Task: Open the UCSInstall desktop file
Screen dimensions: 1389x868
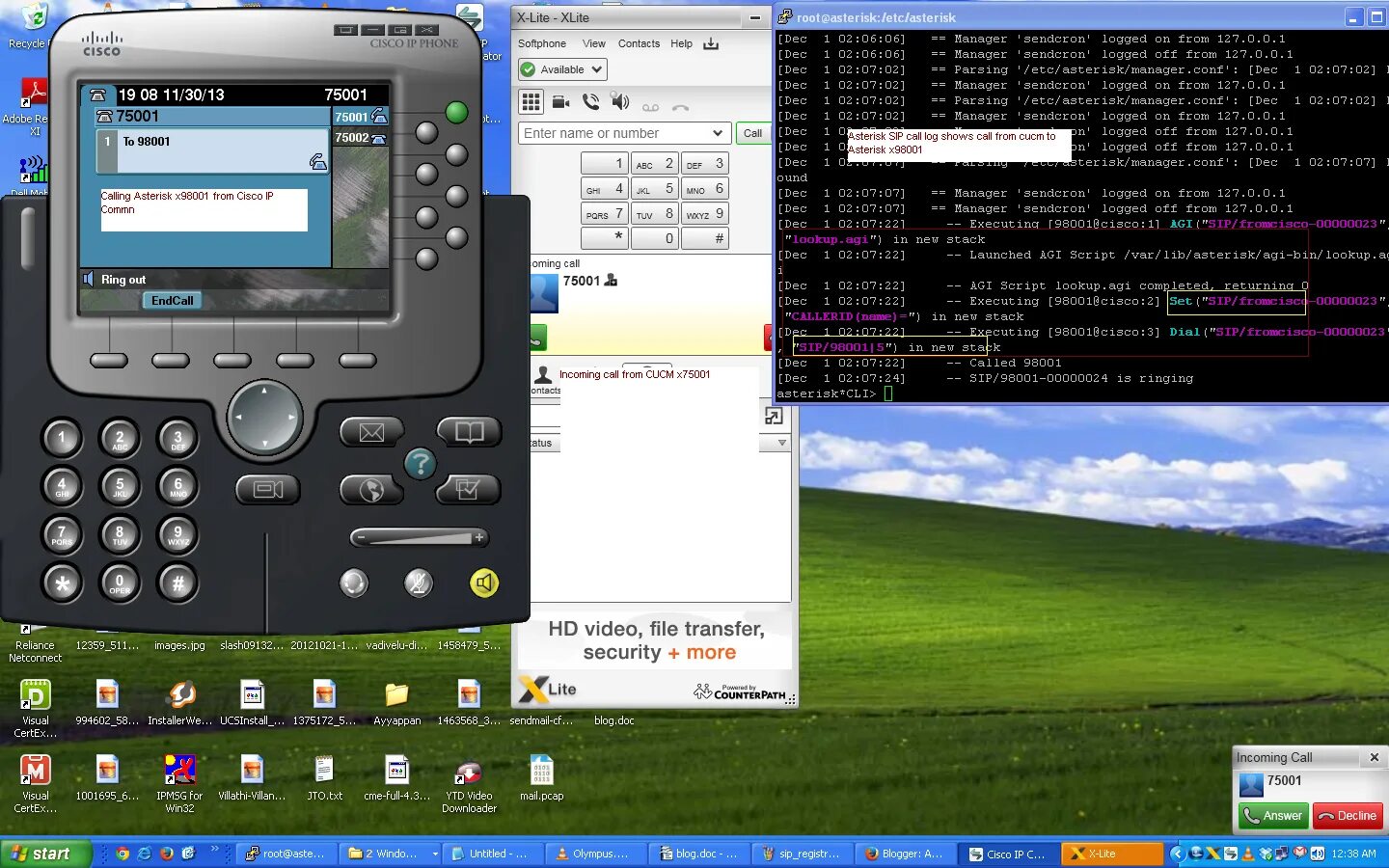Action: (252, 702)
